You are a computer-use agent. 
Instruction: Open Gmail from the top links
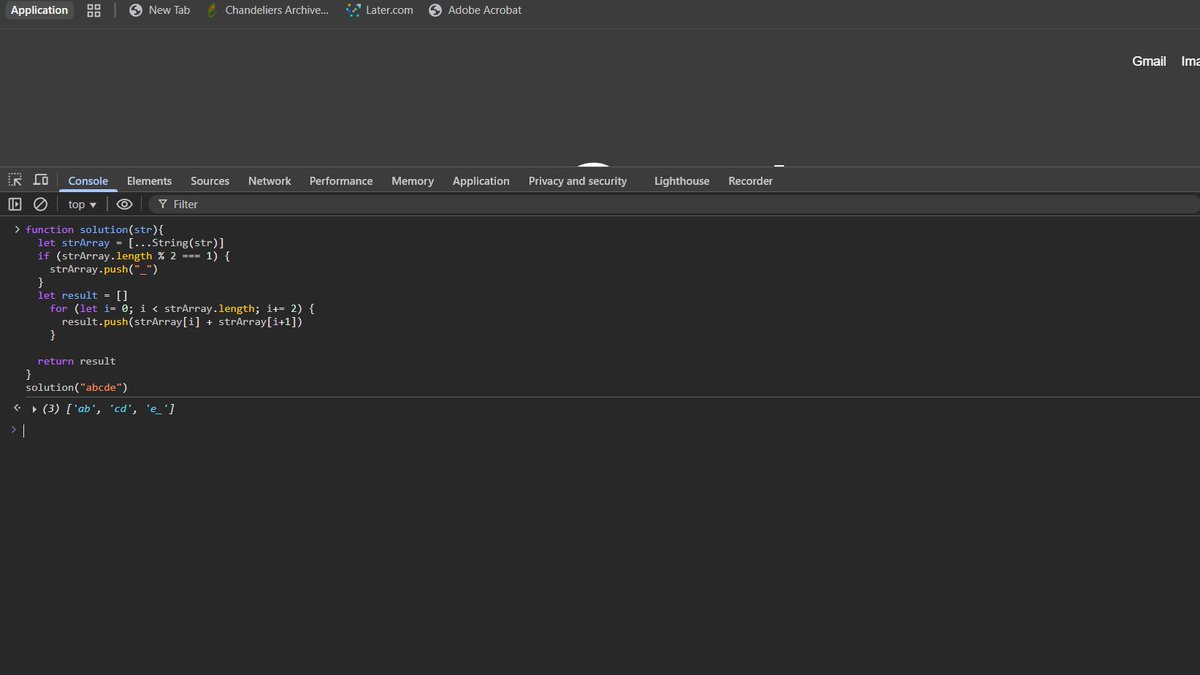[1148, 60]
